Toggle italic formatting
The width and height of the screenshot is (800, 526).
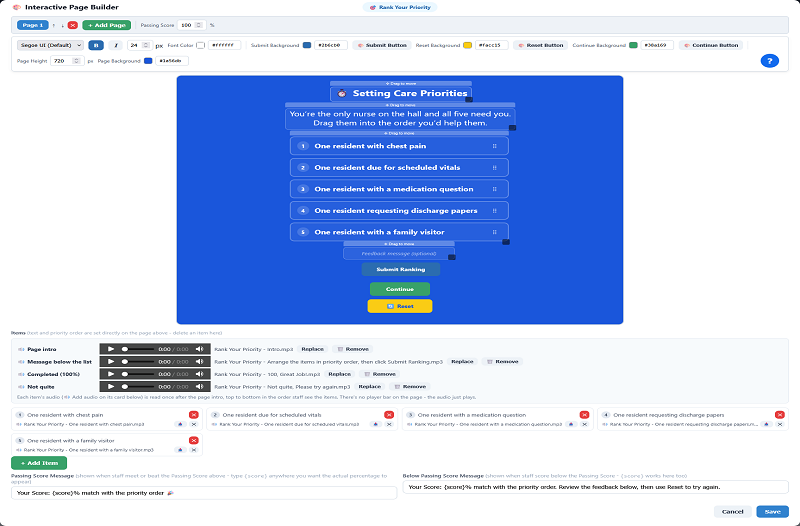[116, 45]
